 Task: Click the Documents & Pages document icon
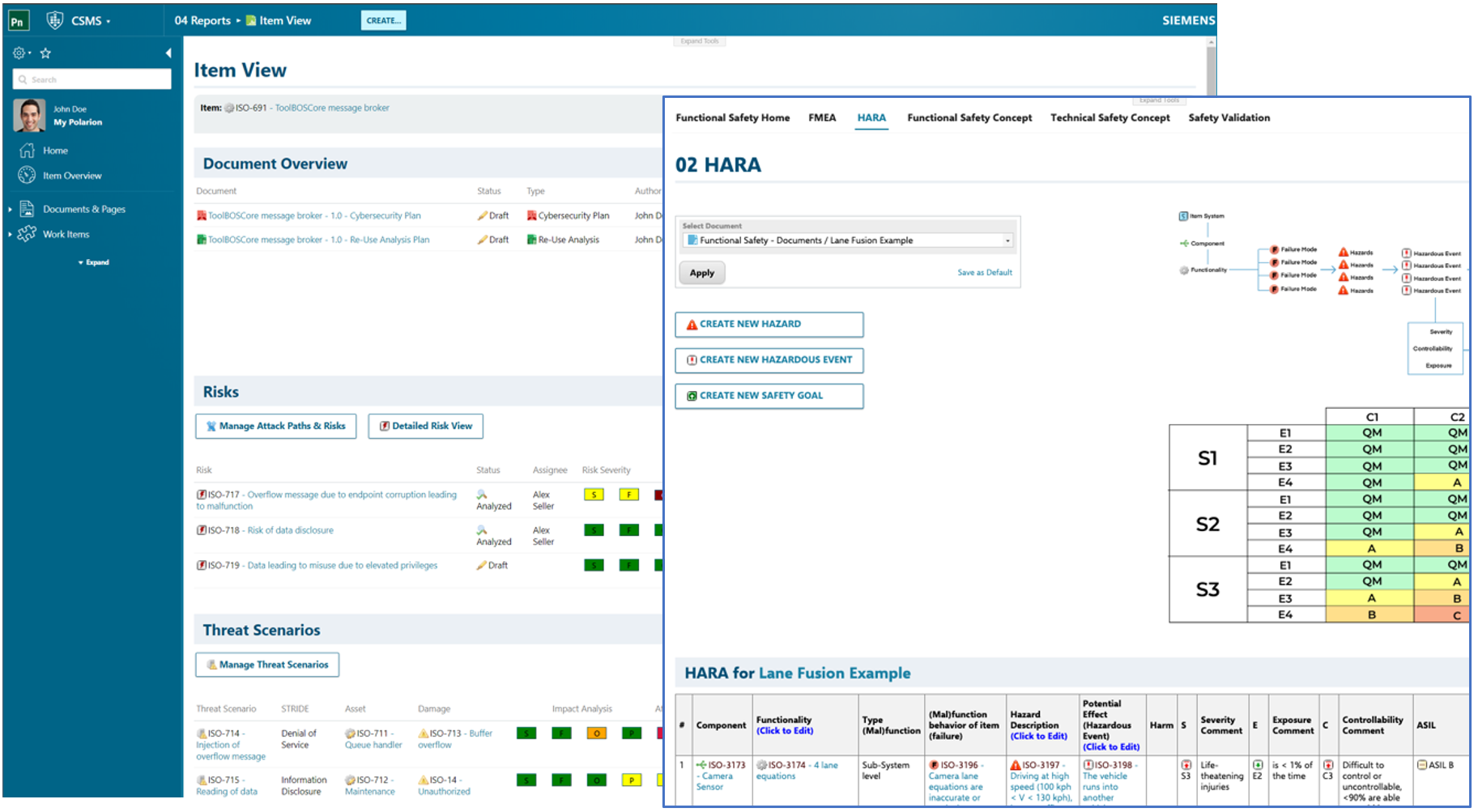click(25, 208)
